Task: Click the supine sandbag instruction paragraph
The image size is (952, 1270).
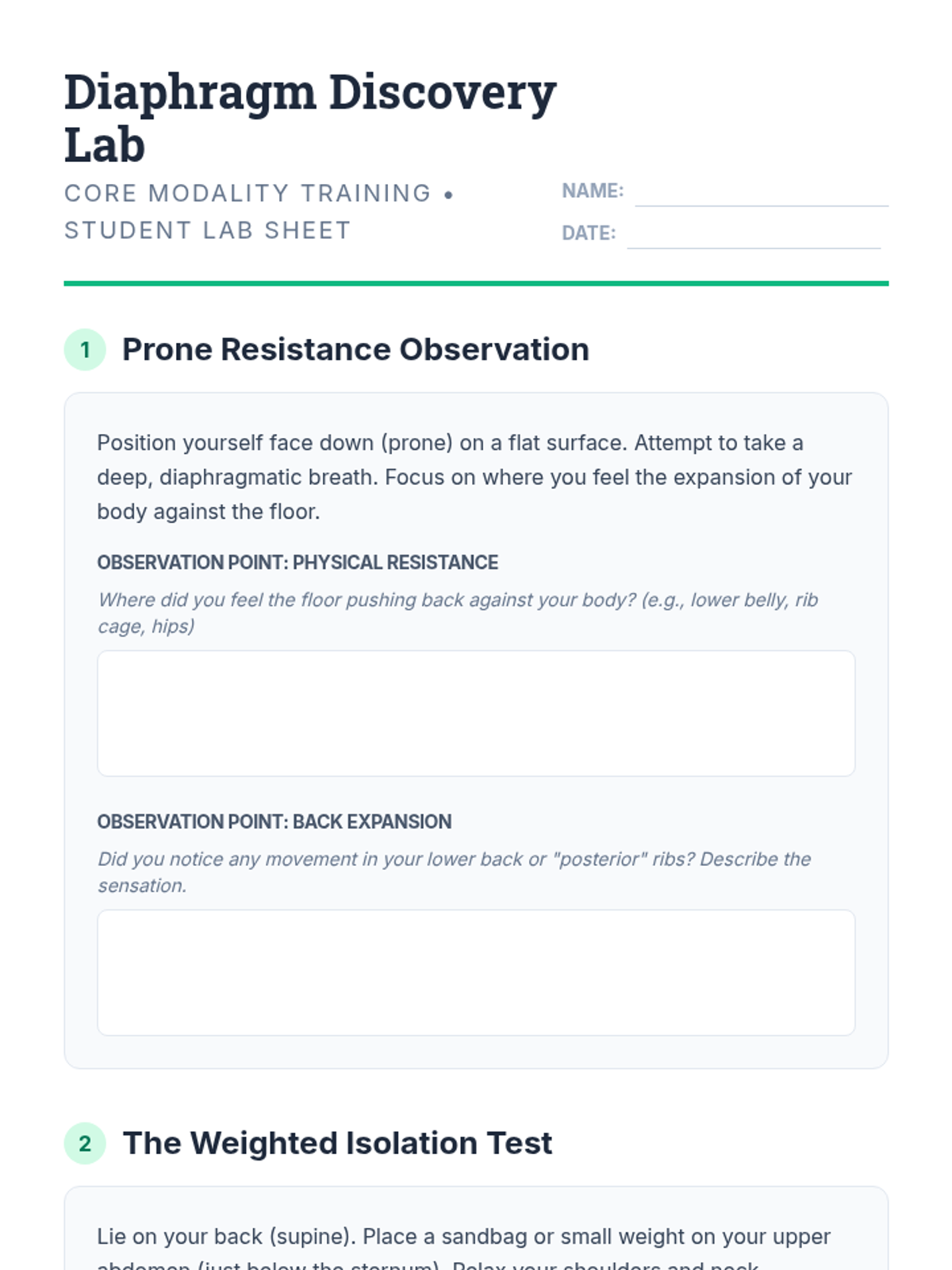Action: (x=463, y=1237)
